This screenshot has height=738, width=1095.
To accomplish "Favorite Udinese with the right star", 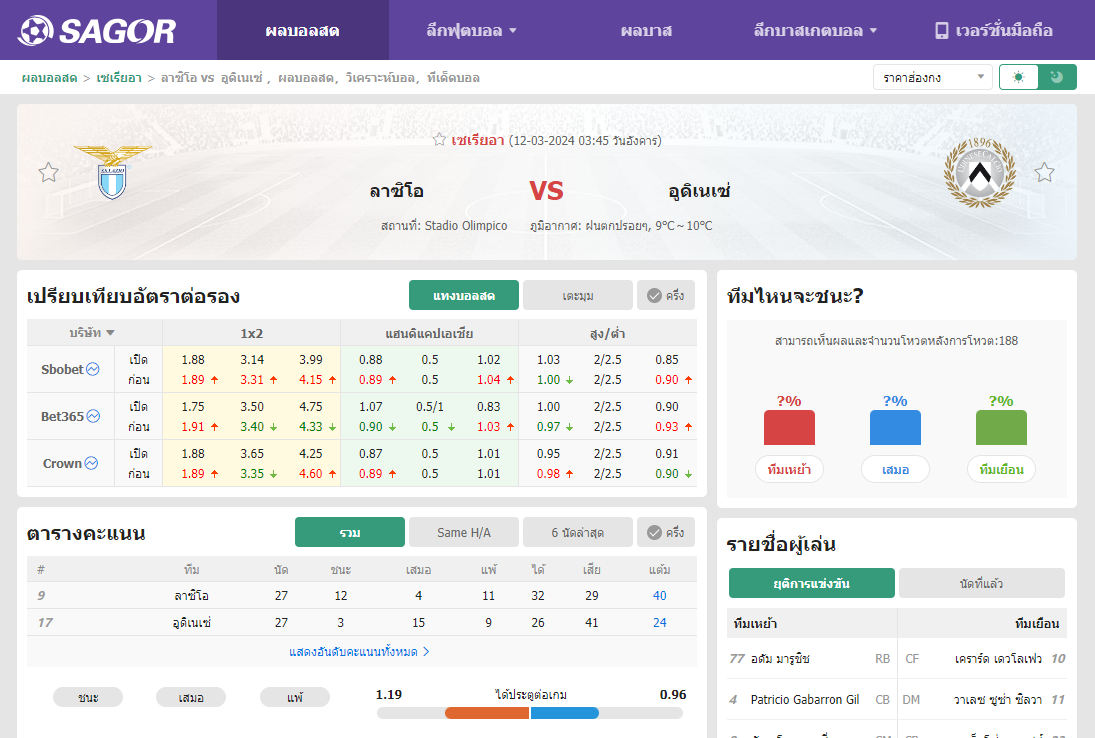I will click(x=1044, y=172).
